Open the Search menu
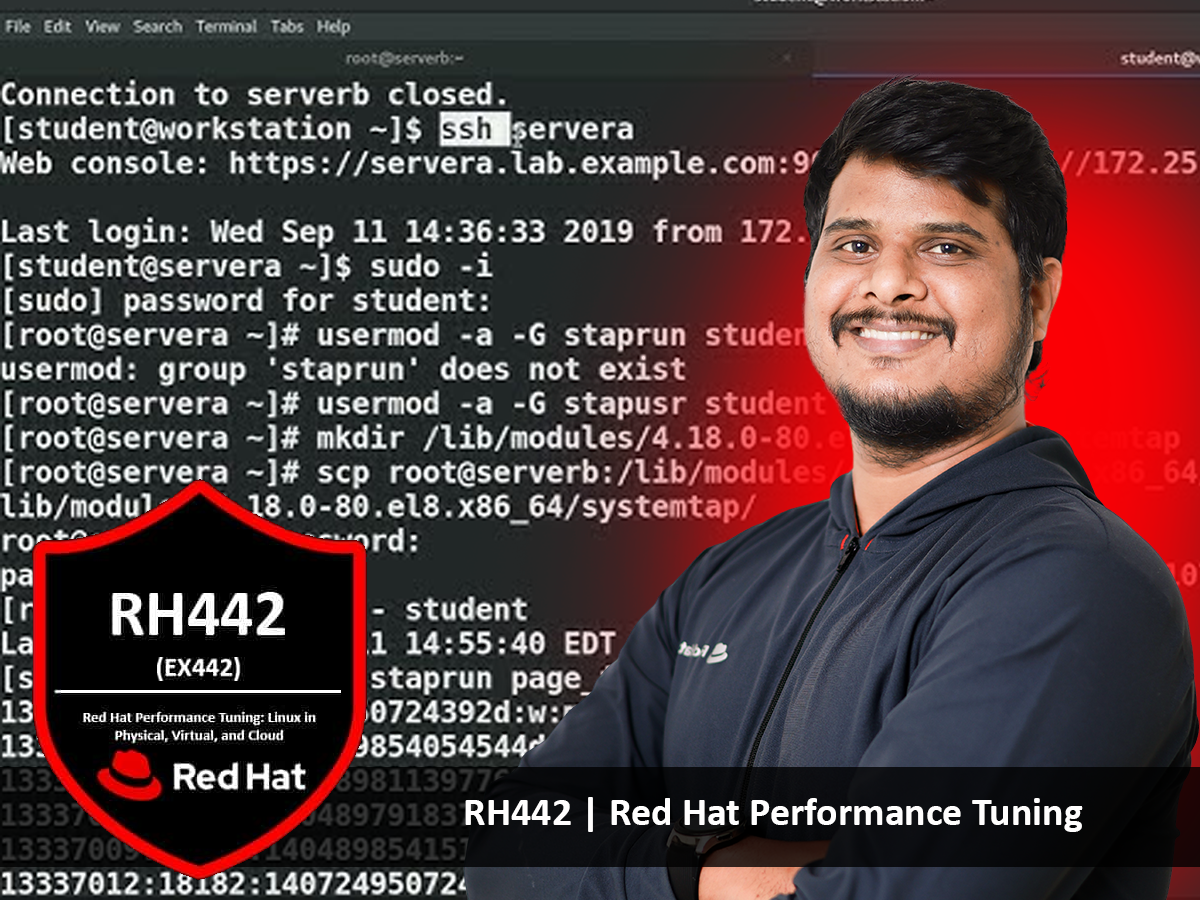Screen dimensions: 1200x900 click(x=158, y=27)
